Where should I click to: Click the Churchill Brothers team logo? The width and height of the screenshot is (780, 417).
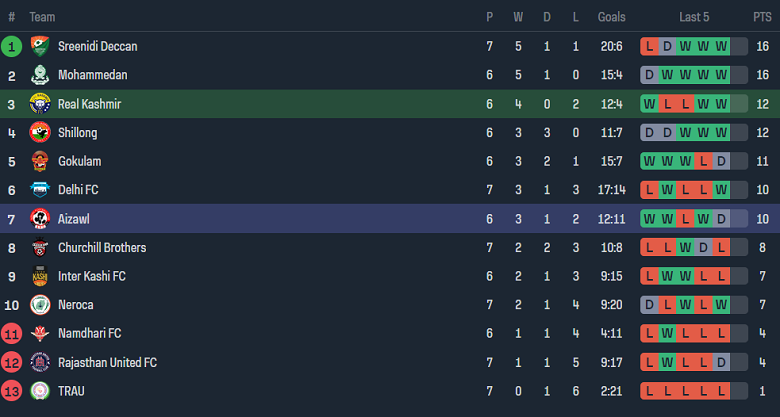(40, 248)
